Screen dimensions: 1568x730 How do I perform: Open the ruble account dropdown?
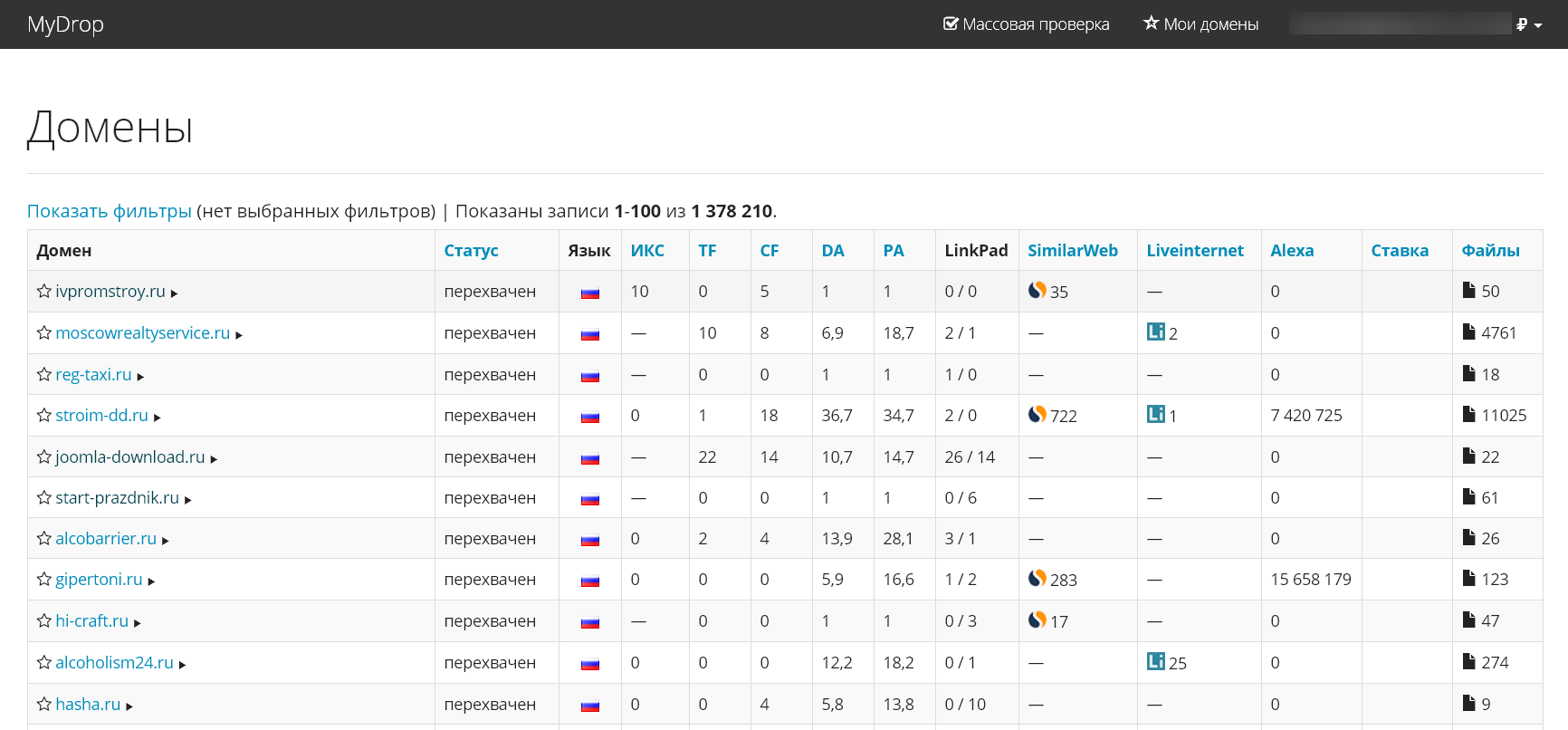[x=1529, y=24]
